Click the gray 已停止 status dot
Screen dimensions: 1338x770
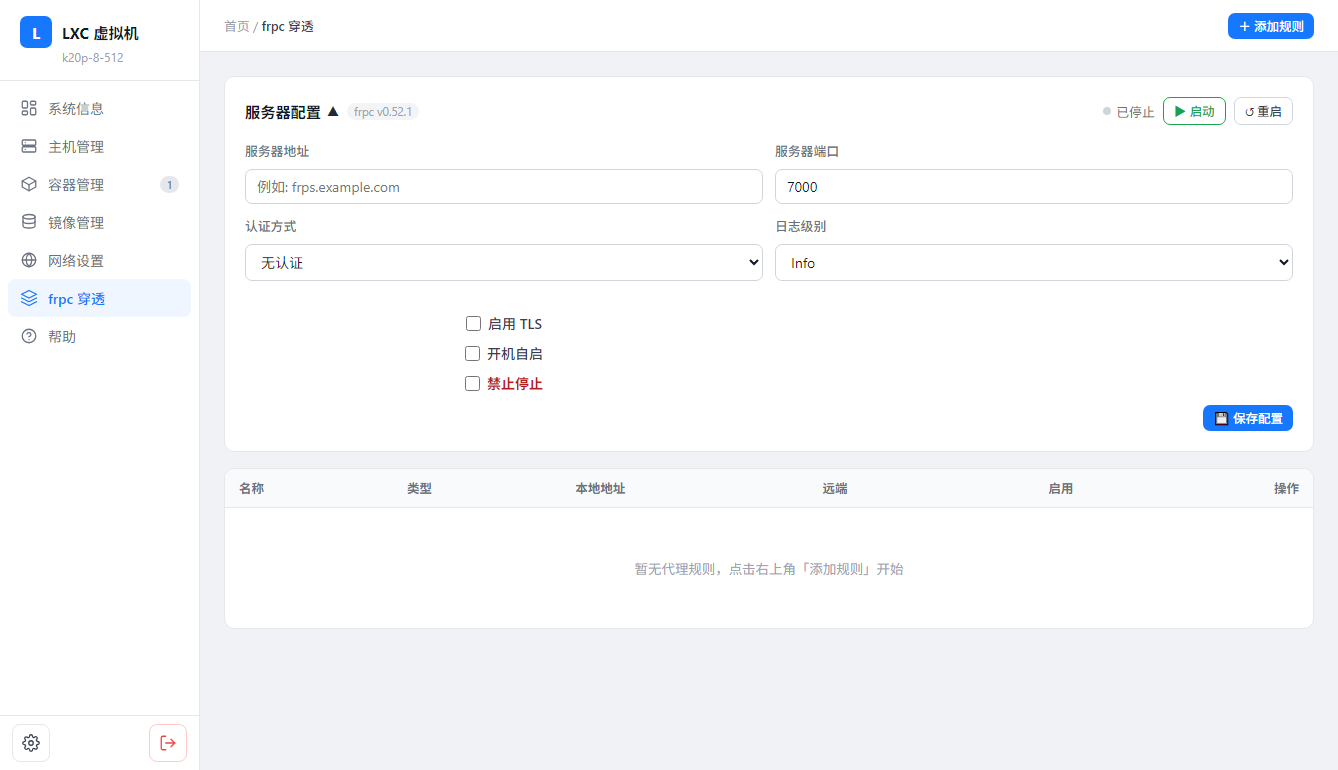(x=1107, y=111)
